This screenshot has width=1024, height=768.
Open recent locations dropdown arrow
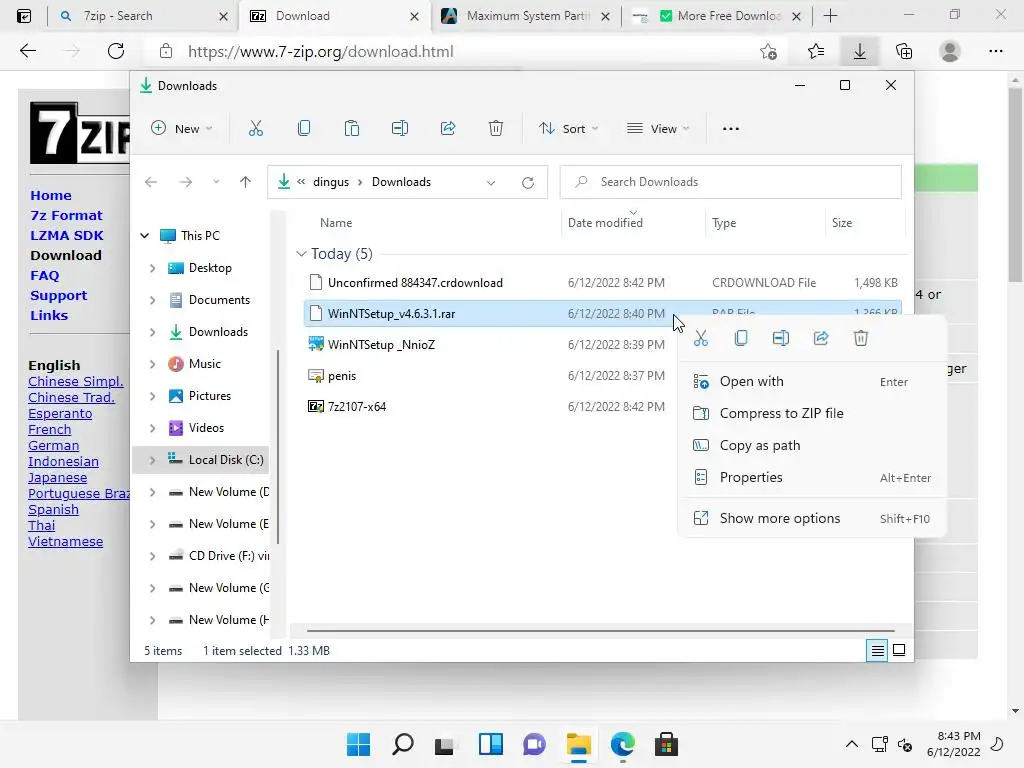click(216, 182)
